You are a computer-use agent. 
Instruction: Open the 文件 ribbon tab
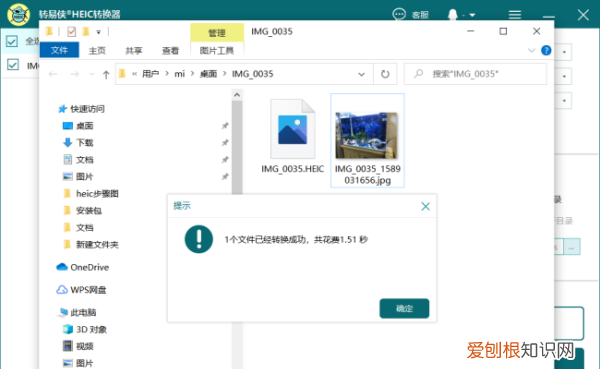(59, 50)
